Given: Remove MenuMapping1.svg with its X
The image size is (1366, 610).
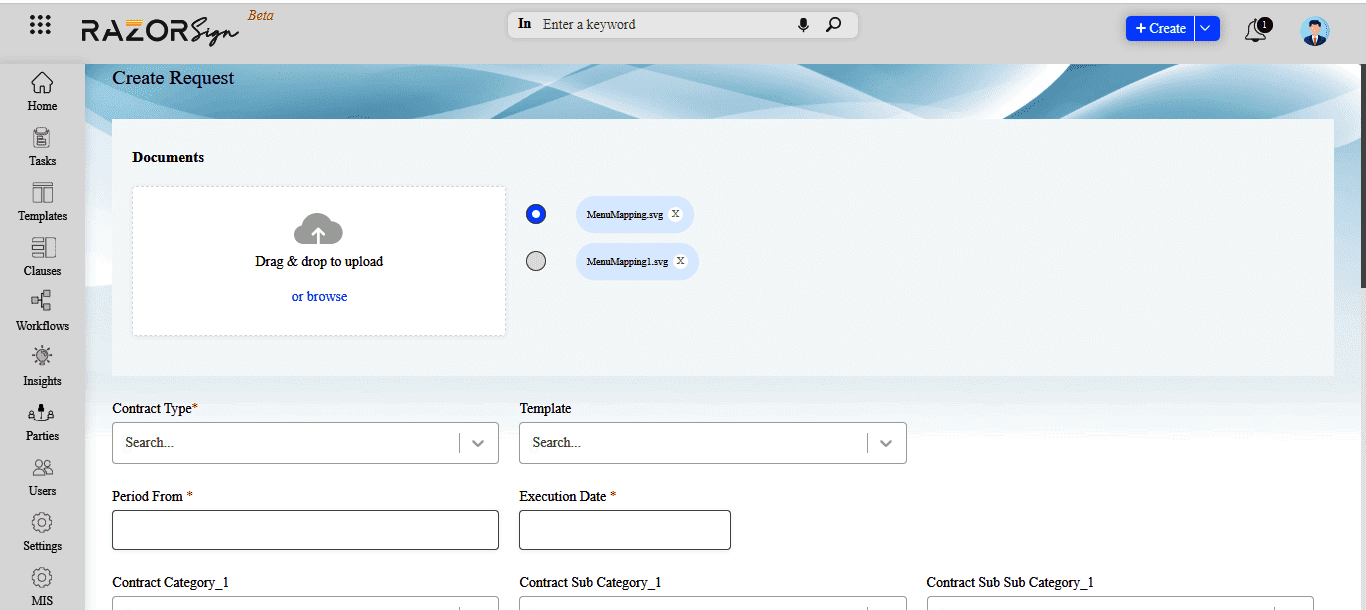Looking at the screenshot, I should tap(680, 261).
